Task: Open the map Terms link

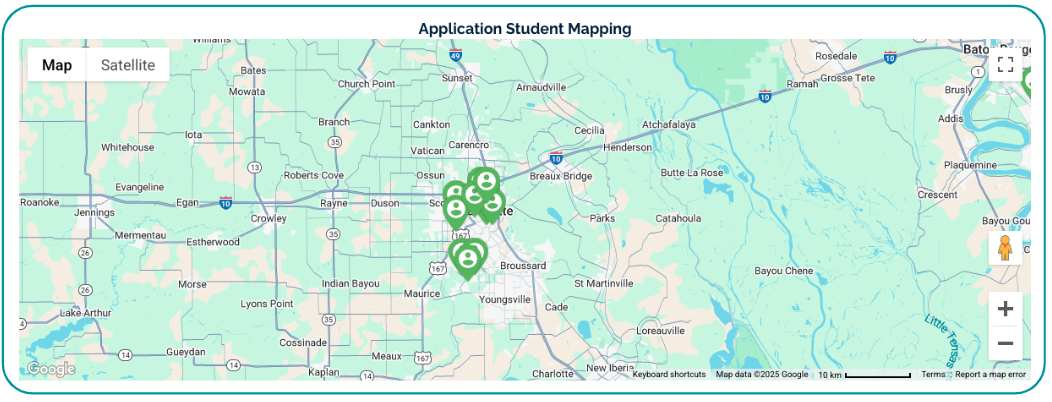Action: point(932,374)
